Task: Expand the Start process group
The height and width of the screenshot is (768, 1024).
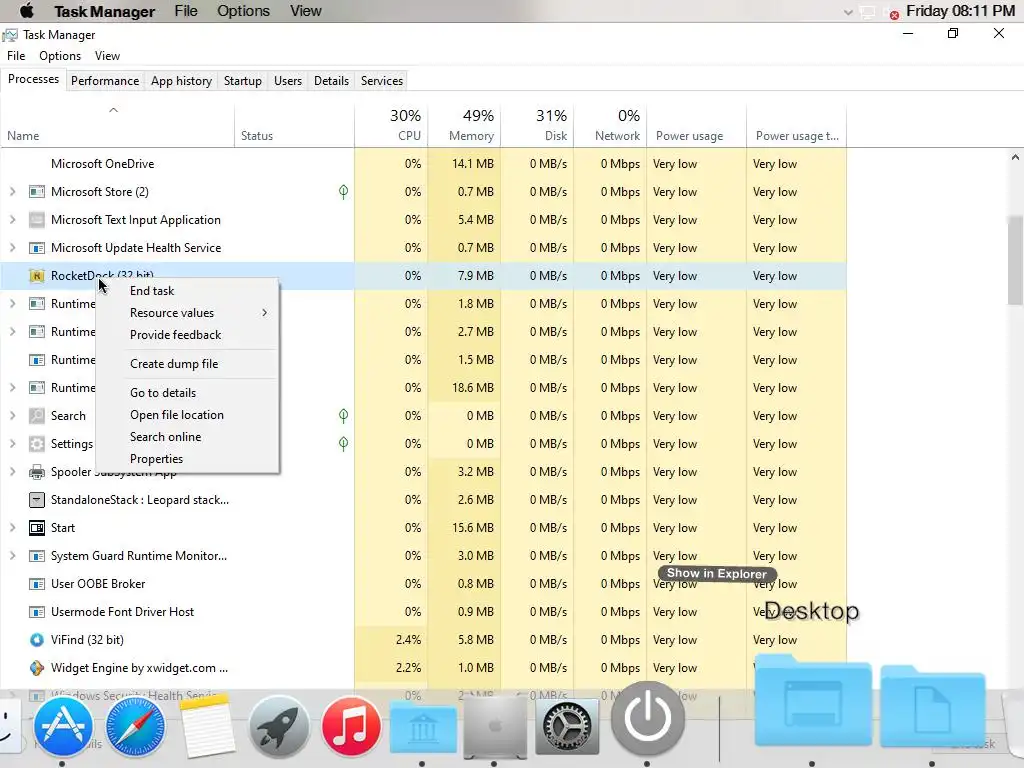Action: click(12, 528)
